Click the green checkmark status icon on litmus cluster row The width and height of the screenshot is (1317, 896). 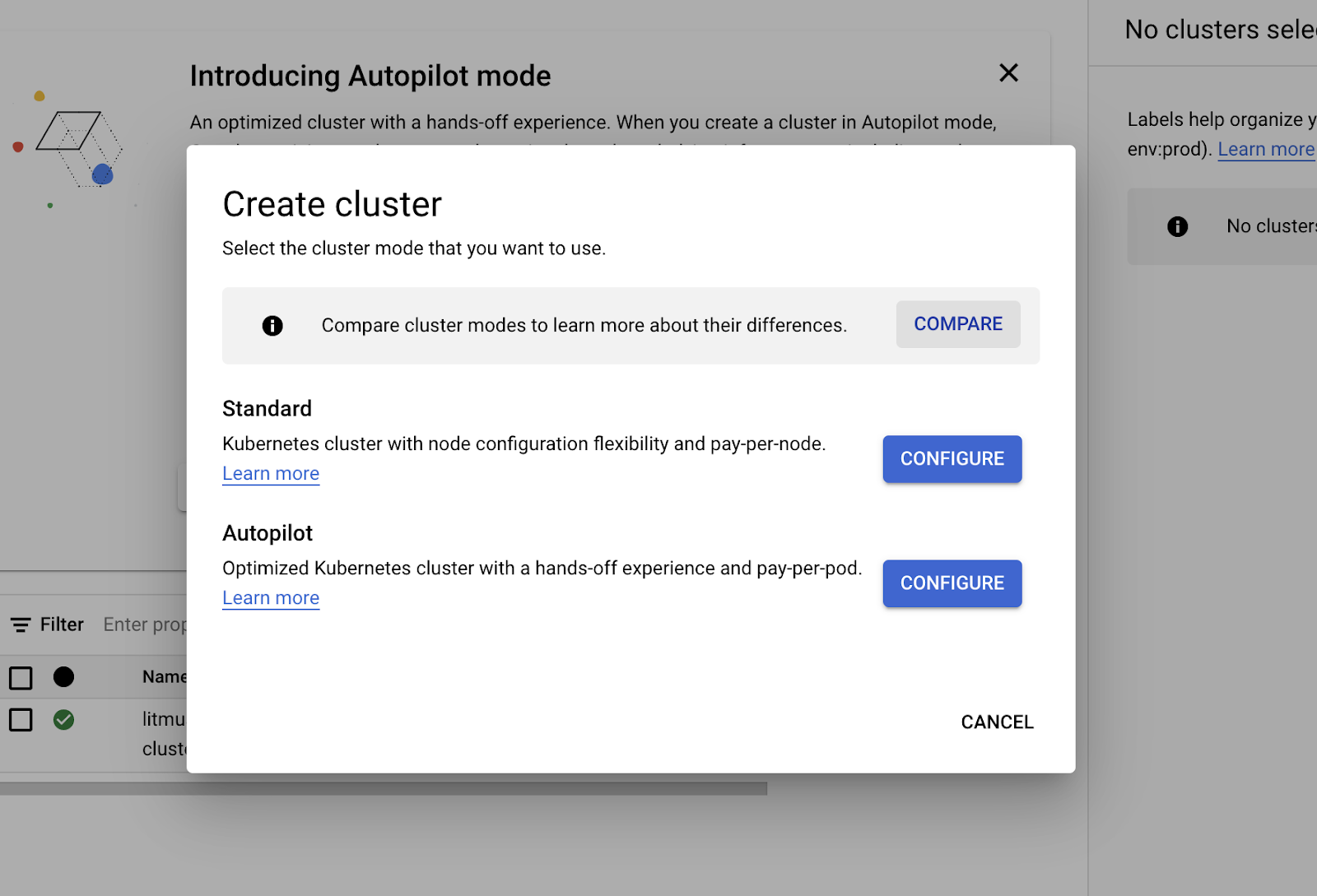65,719
